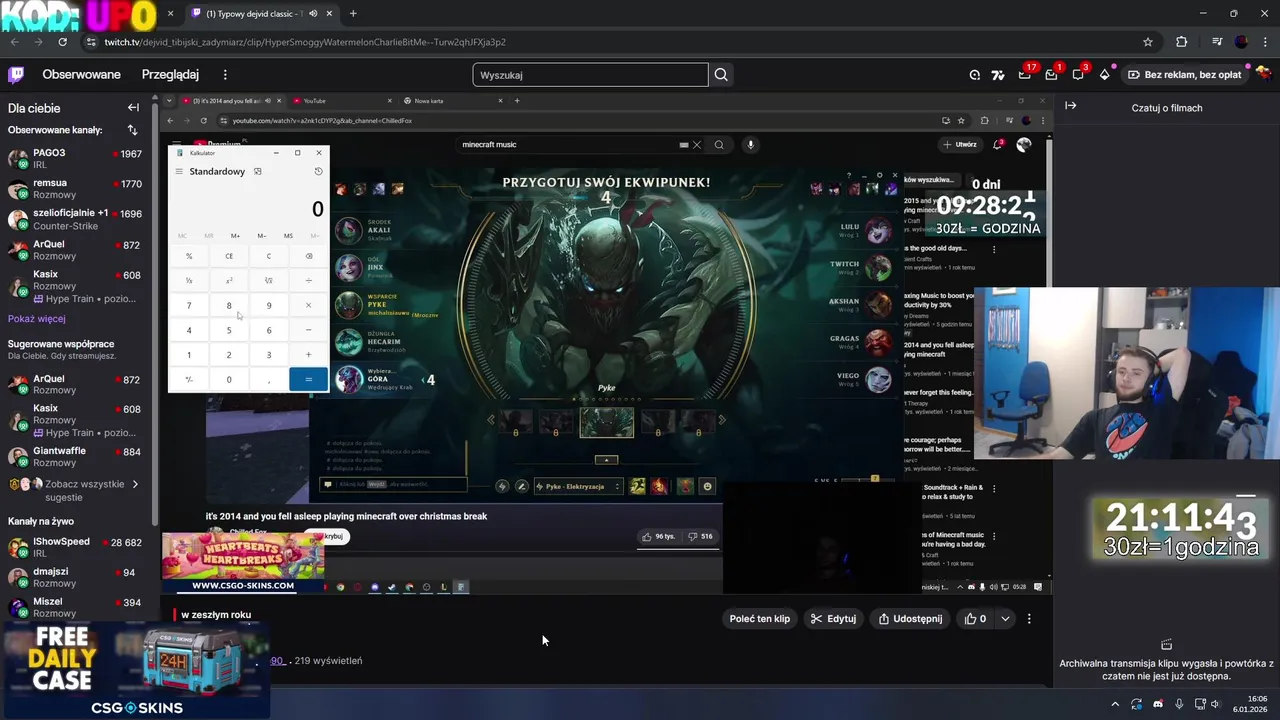This screenshot has height=720, width=1280.
Task: Click the Czatuj o filmach heading
Action: 1167,108
